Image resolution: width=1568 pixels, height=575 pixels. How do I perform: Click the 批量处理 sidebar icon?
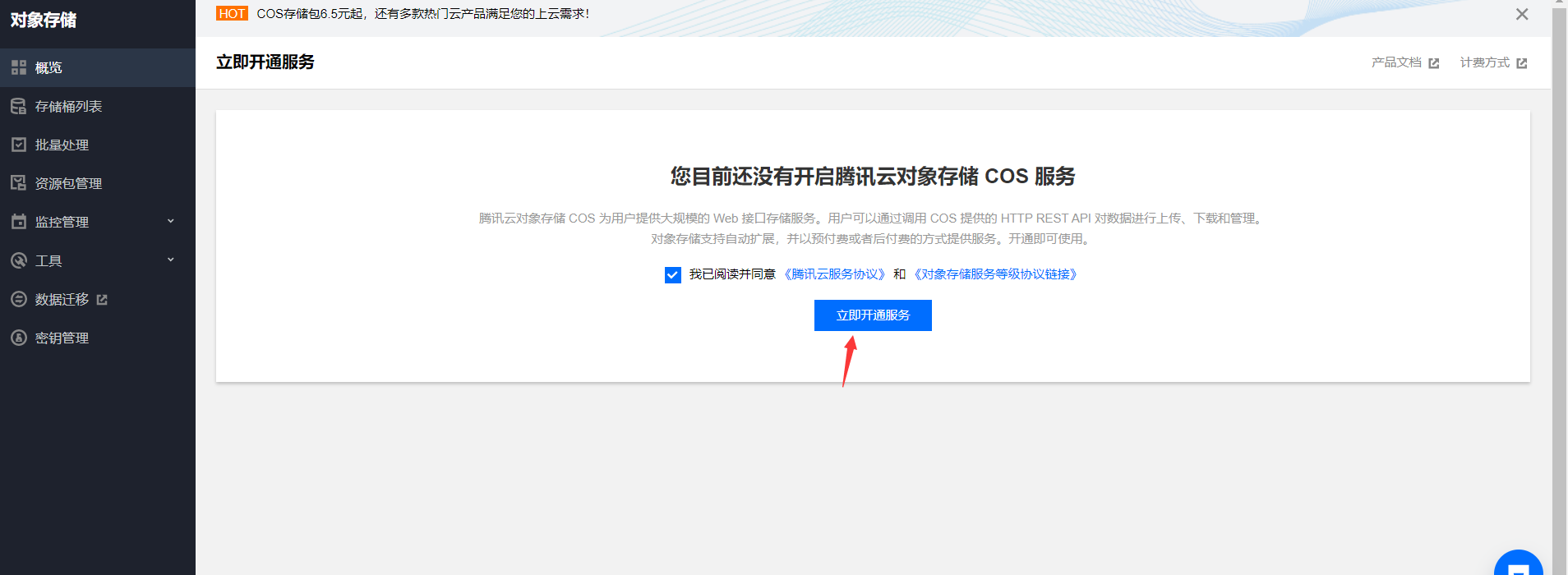(x=19, y=145)
